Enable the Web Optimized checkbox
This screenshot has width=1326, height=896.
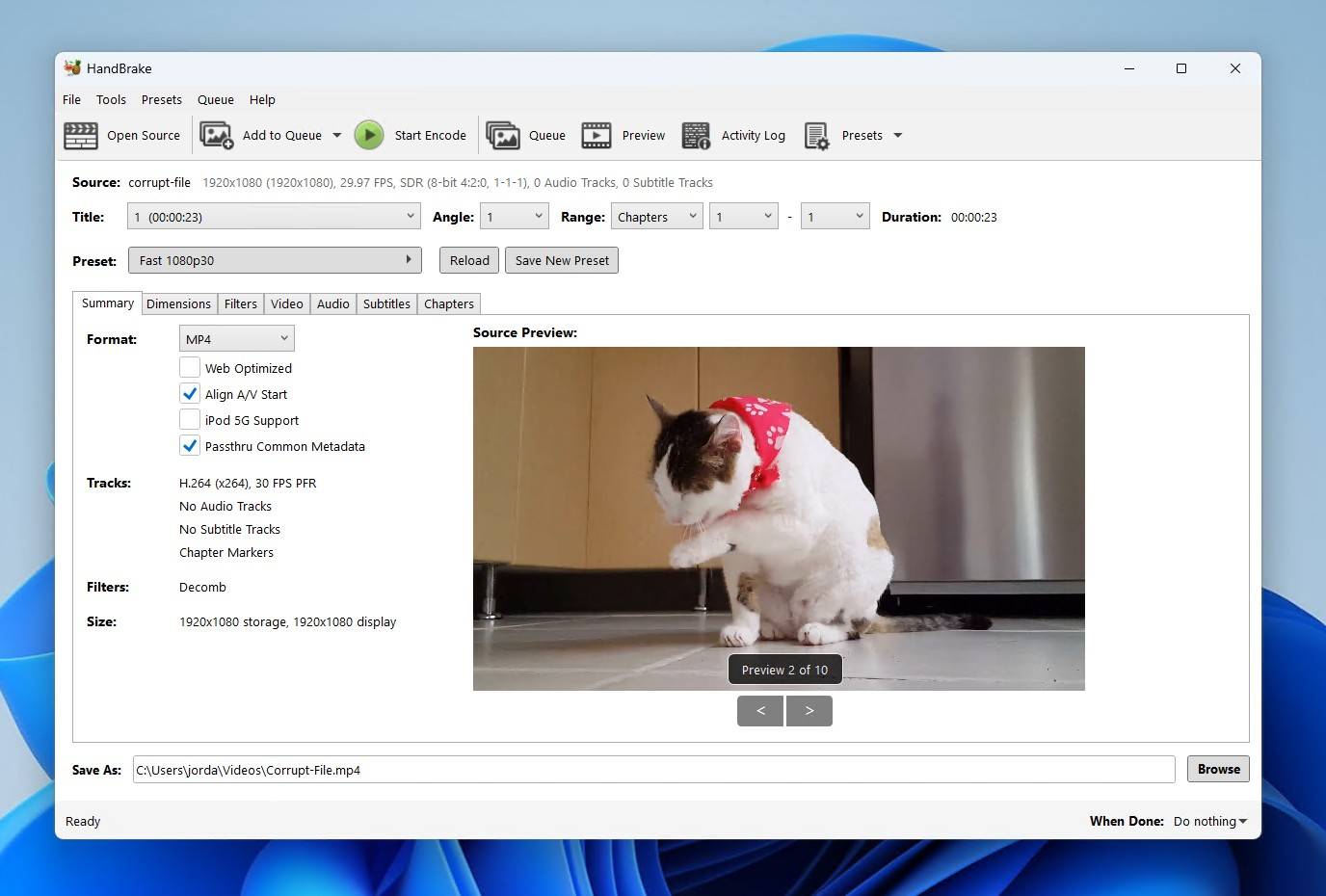190,368
